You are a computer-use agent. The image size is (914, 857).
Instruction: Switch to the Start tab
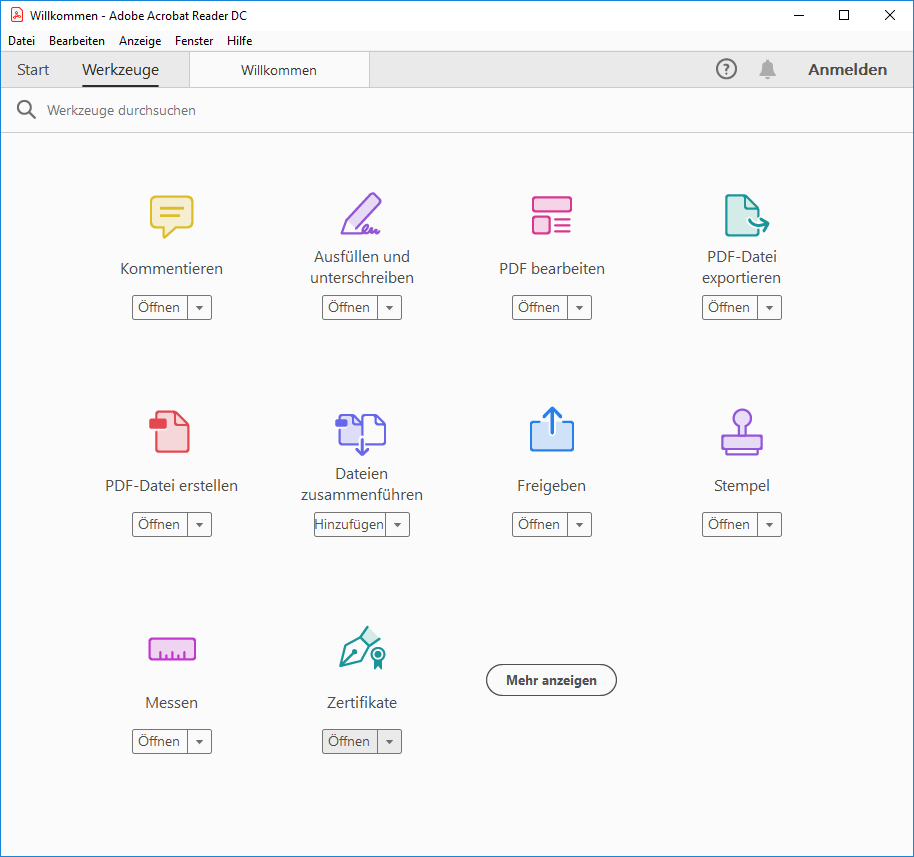[x=33, y=69]
